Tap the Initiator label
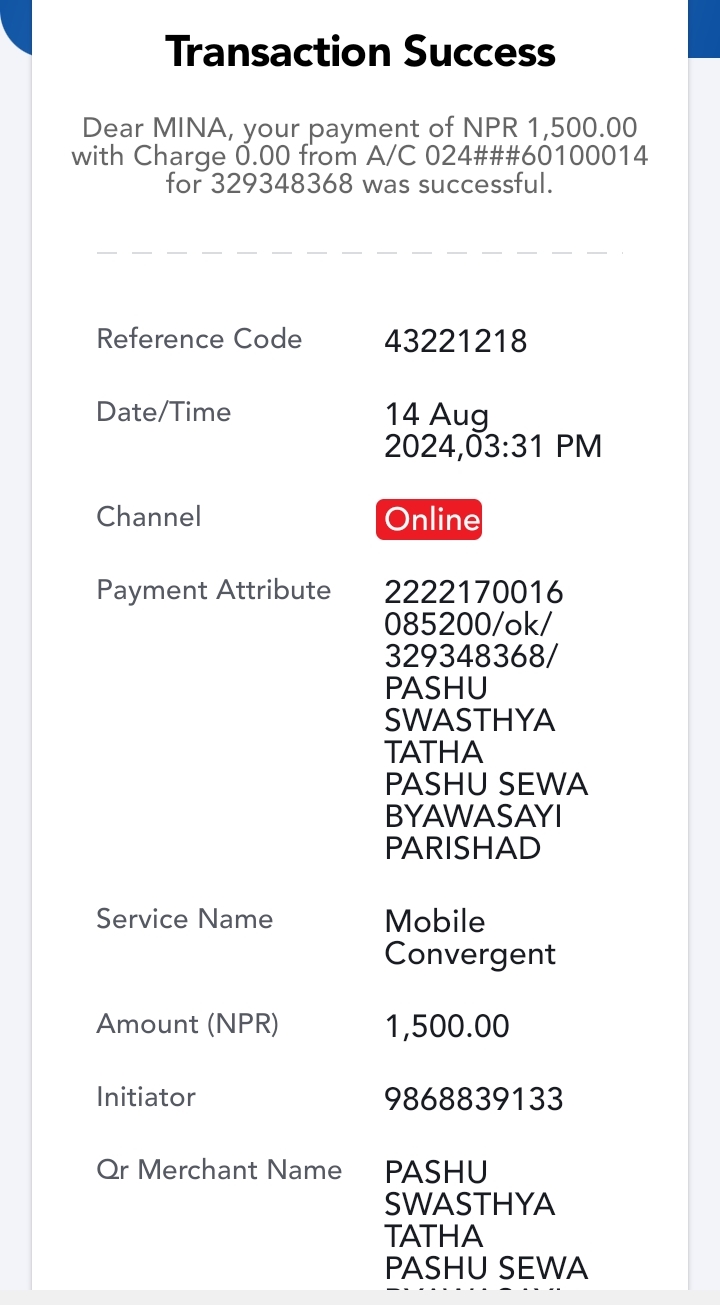The height and width of the screenshot is (1305, 720). click(x=146, y=1097)
